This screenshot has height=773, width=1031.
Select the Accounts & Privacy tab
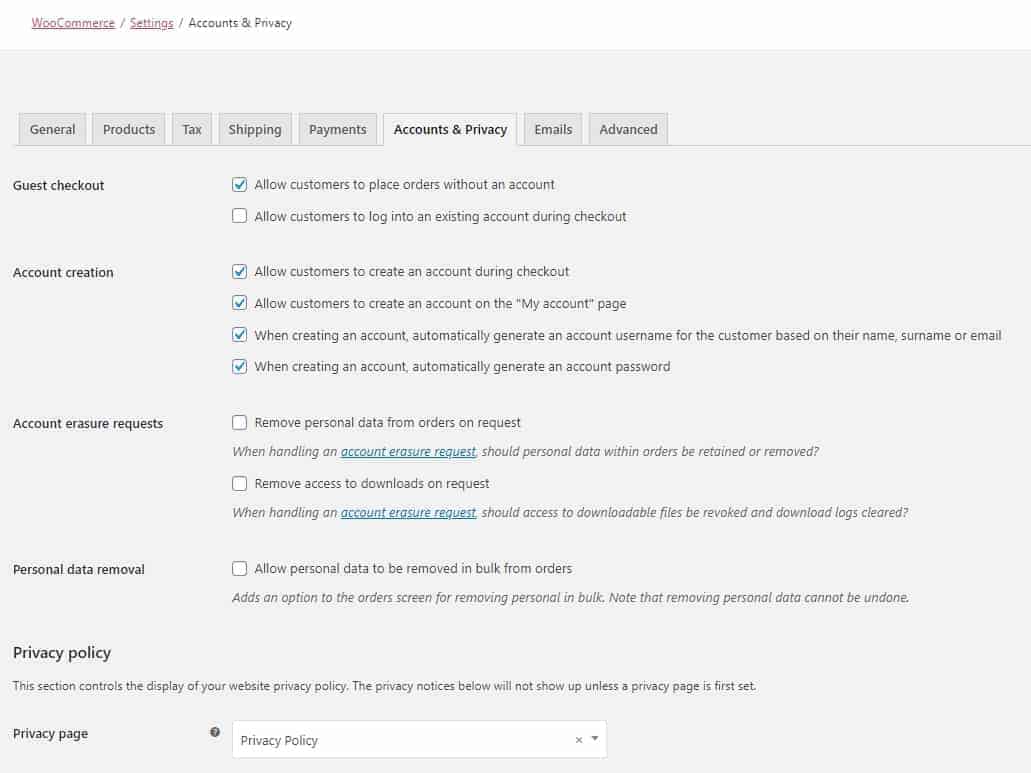(450, 129)
